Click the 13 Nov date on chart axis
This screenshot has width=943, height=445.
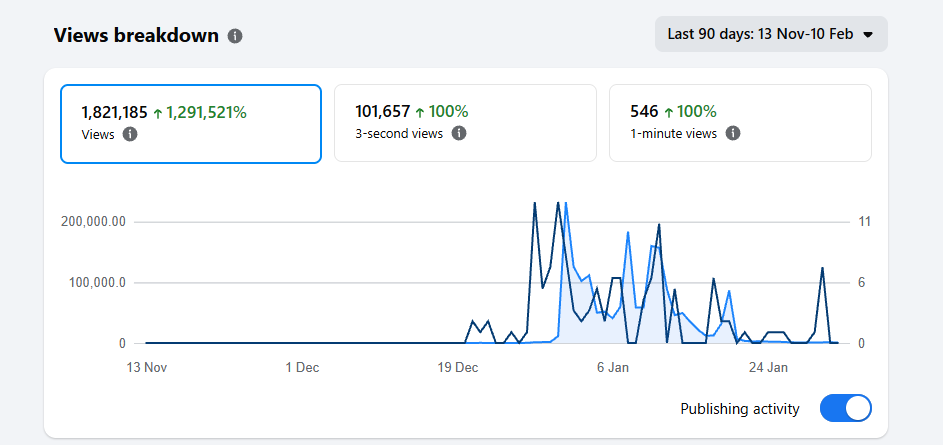tap(146, 367)
